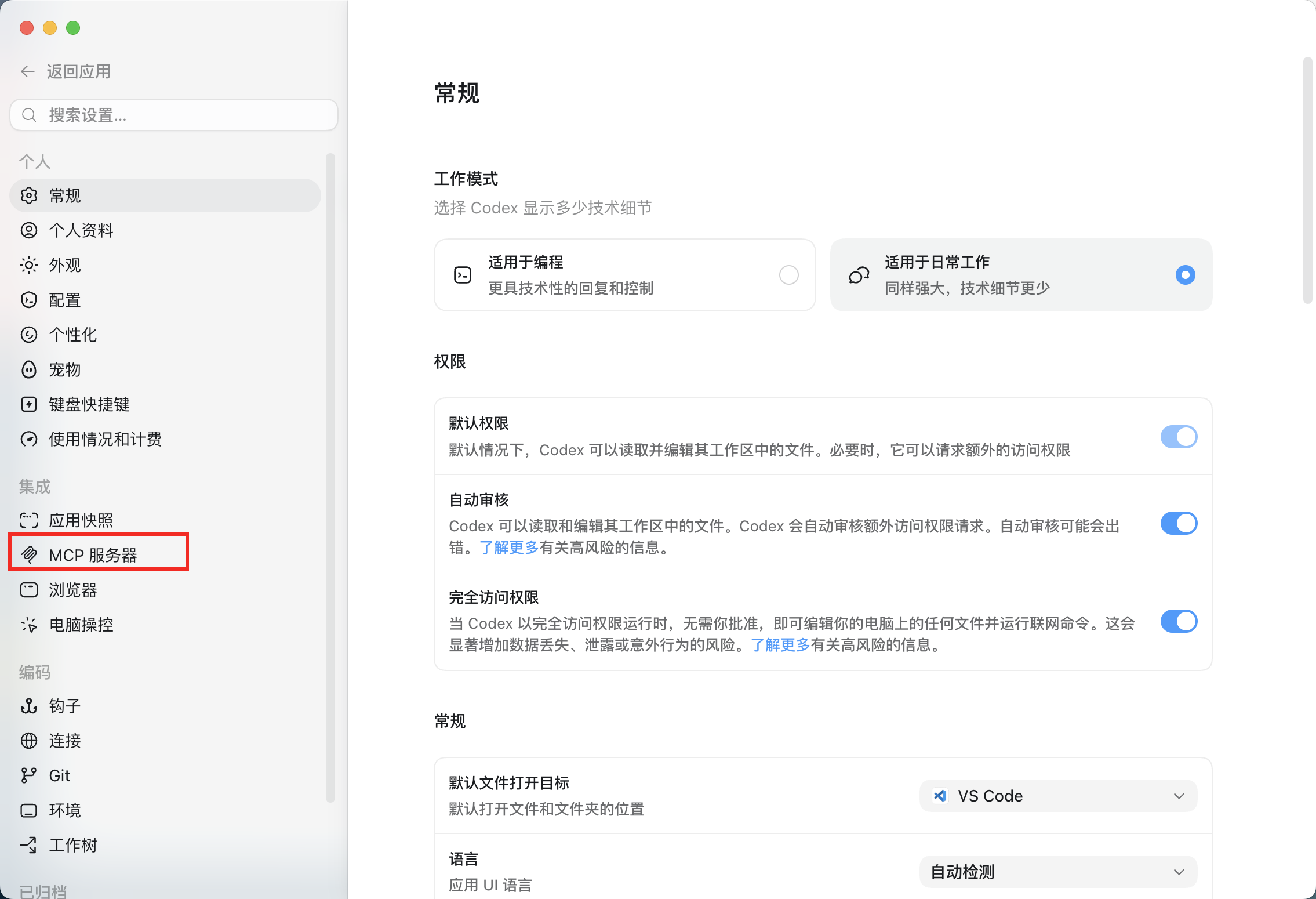Click the 集成 section header in sidebar
Screen dimensions: 1316x899
[x=35, y=487]
